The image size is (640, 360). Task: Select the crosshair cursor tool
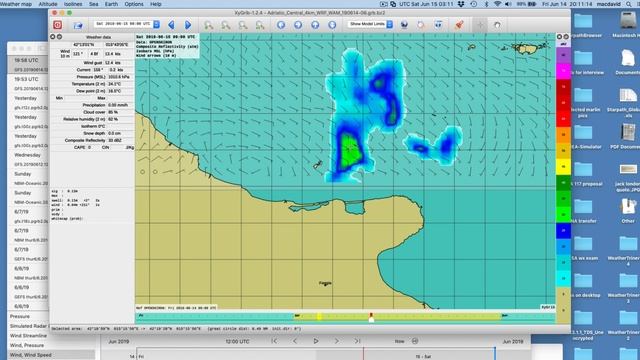480,25
